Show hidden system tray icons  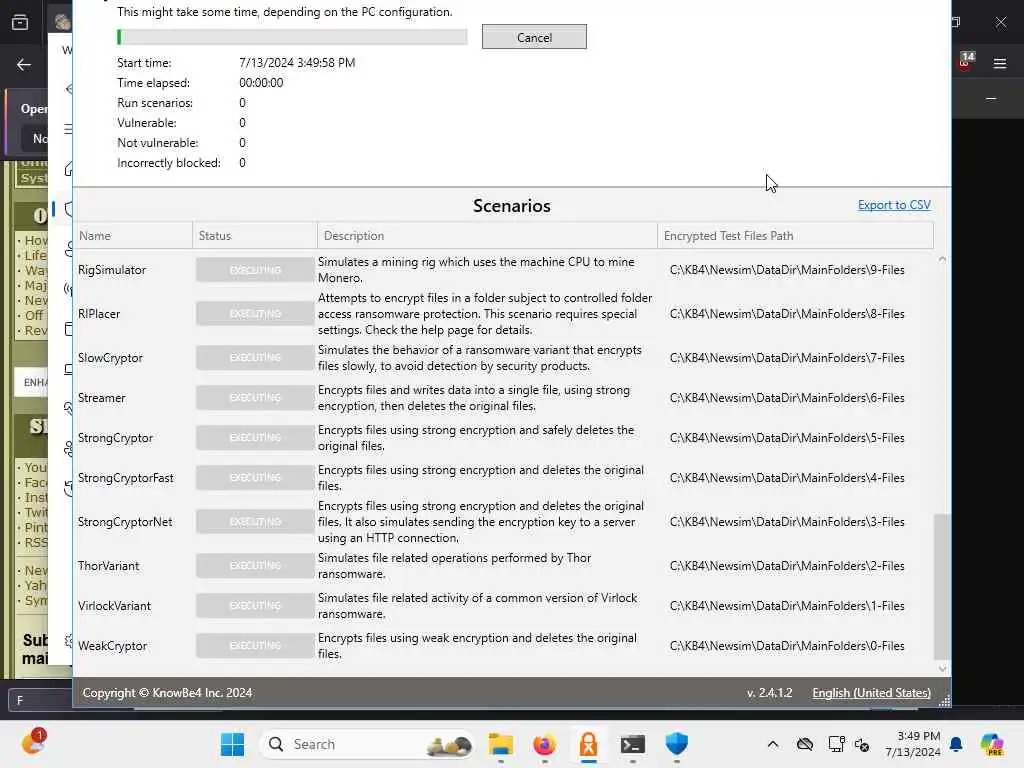(x=773, y=744)
